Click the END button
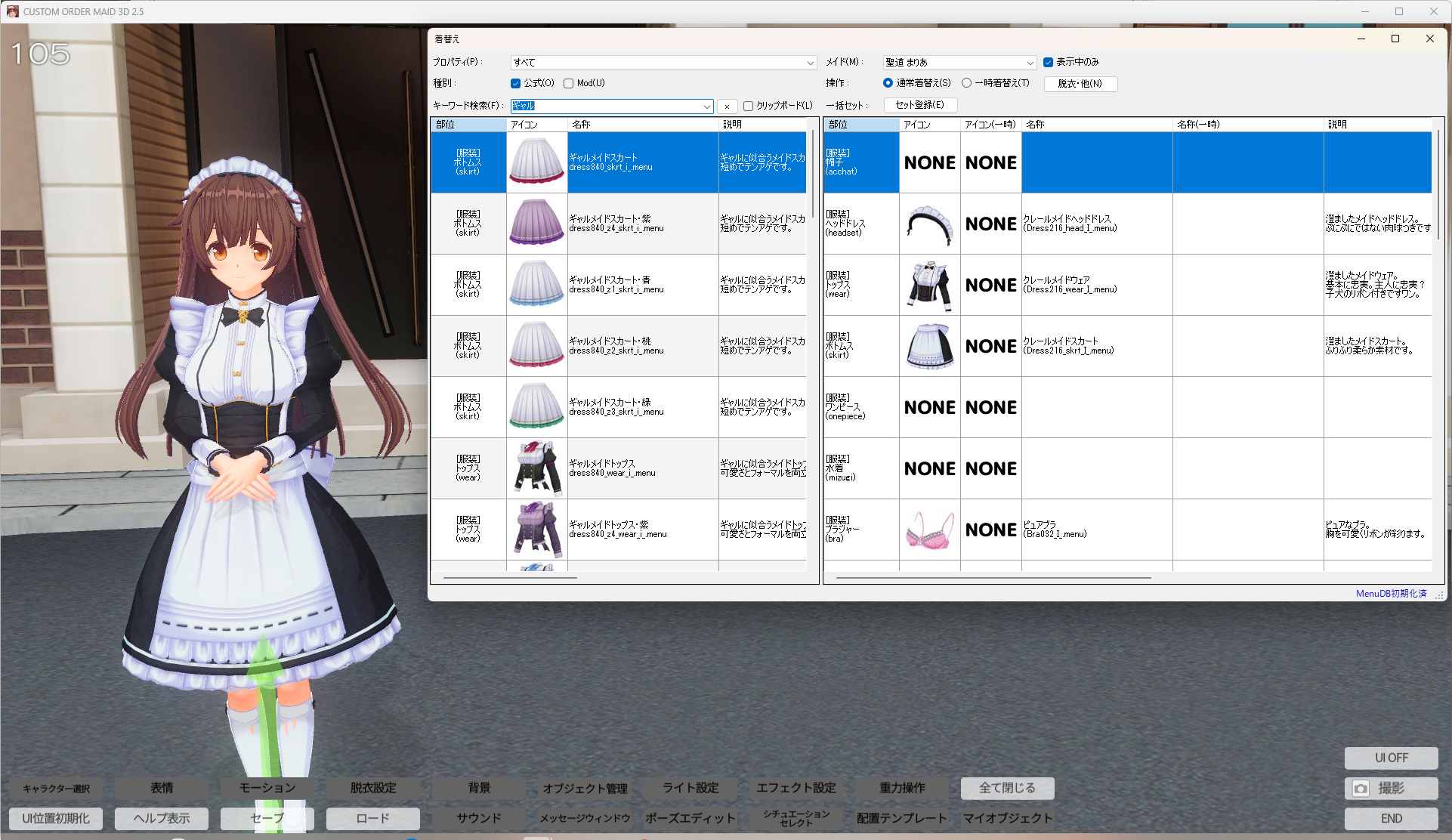1452x840 pixels. [1391, 818]
